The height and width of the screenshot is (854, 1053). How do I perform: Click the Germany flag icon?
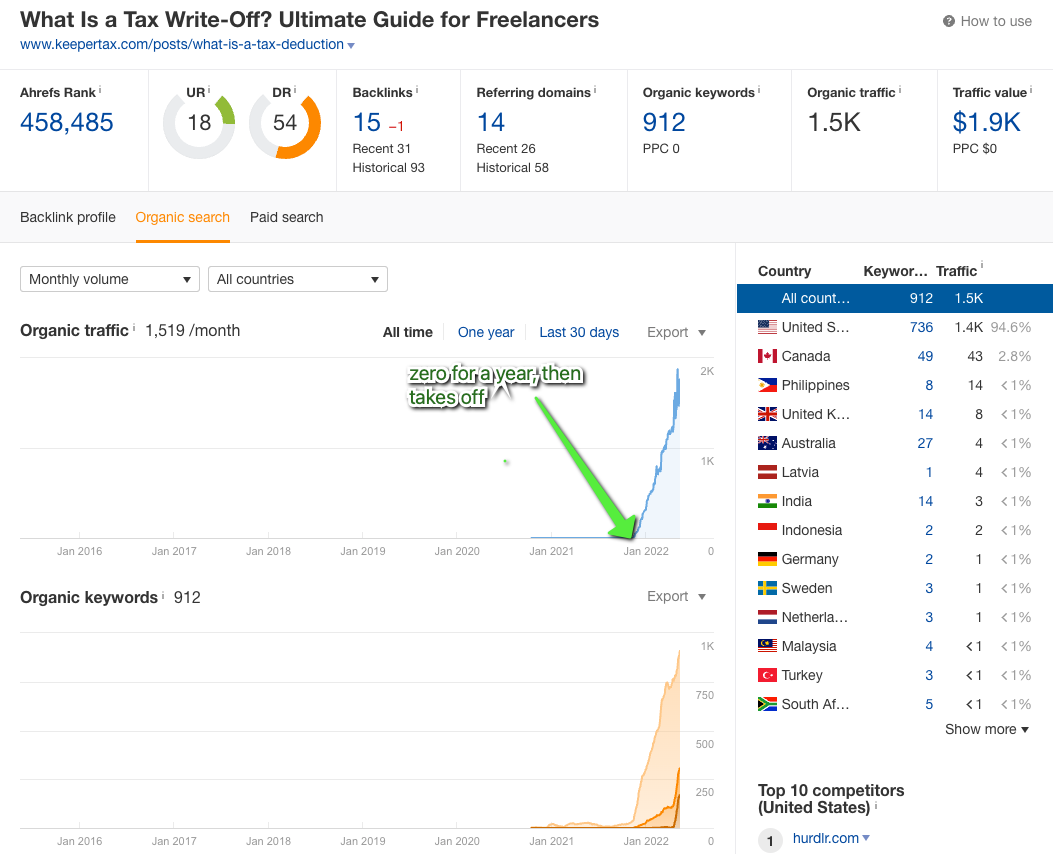pos(767,559)
